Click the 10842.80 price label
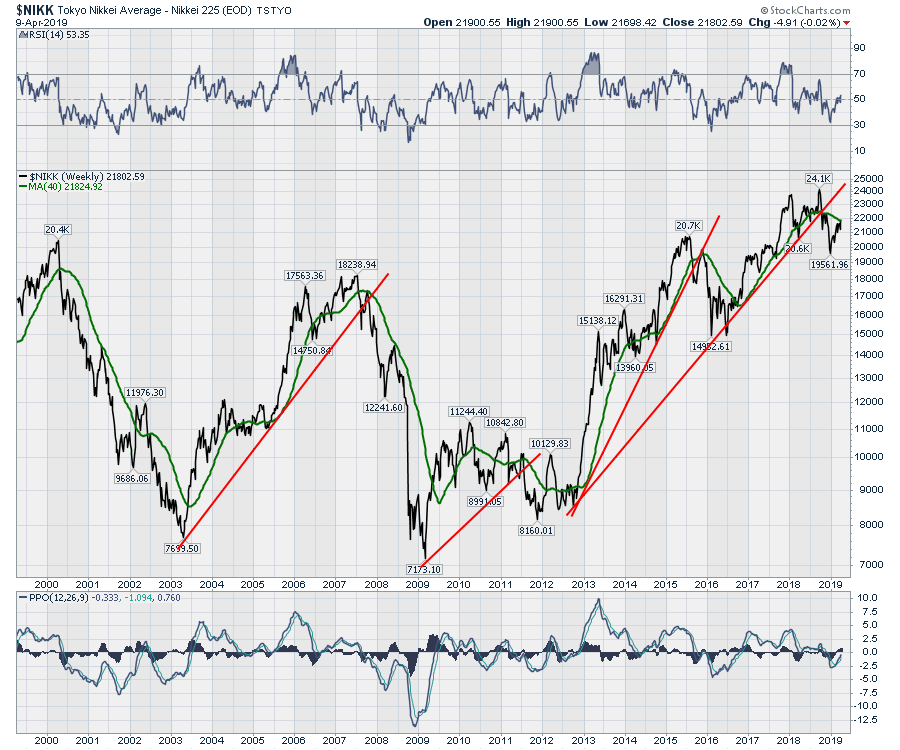The width and height of the screenshot is (900, 750). [x=505, y=423]
